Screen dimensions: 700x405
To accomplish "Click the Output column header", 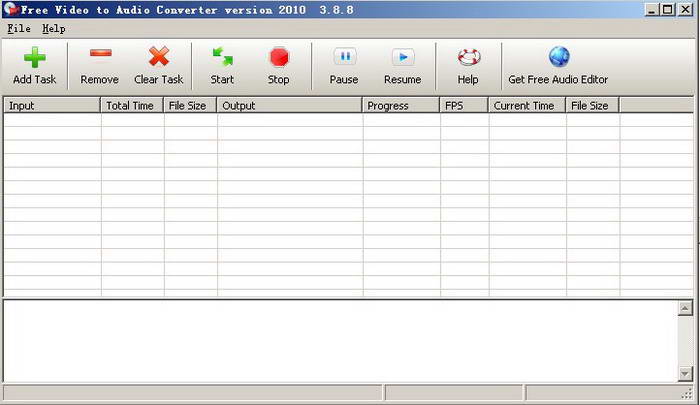I will click(x=289, y=105).
